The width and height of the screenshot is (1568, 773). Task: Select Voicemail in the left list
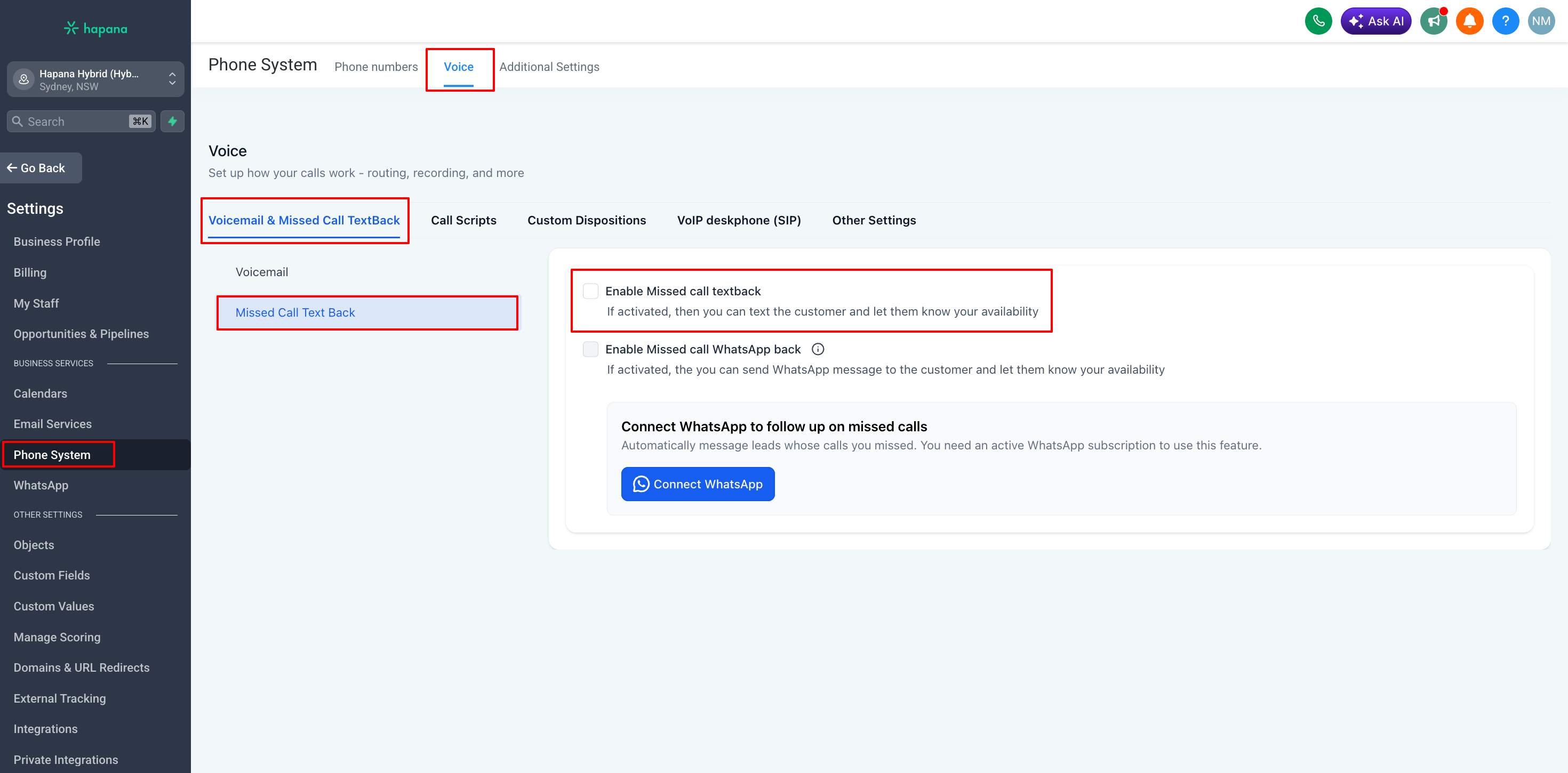[x=262, y=272]
